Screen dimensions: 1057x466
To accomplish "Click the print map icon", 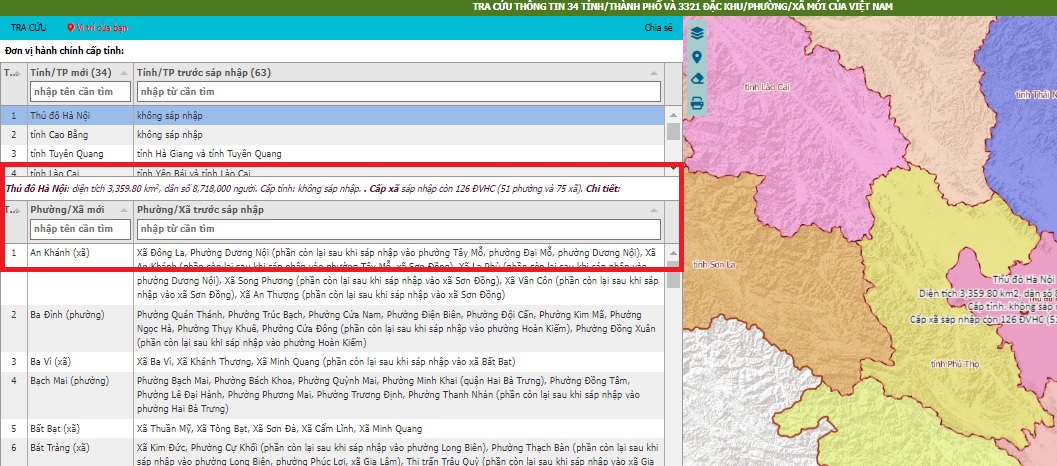I will 697,103.
